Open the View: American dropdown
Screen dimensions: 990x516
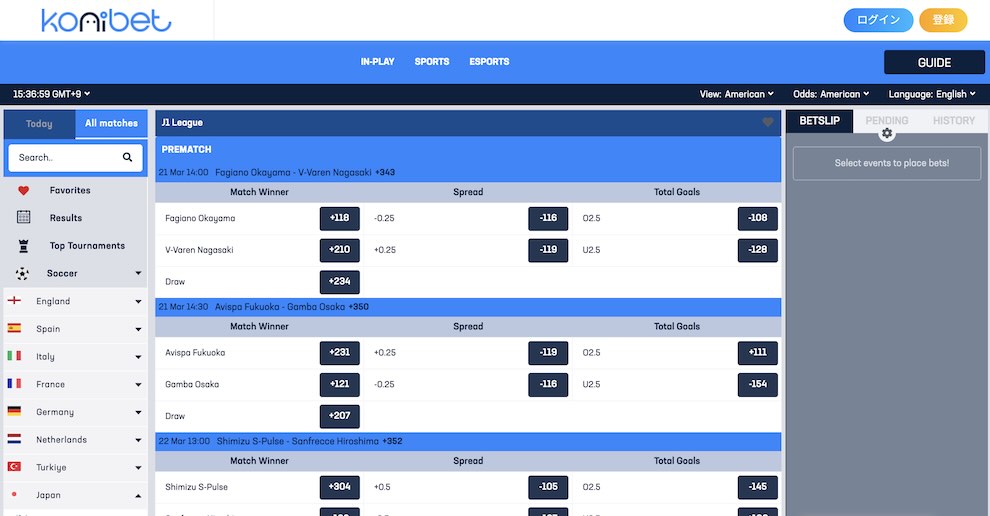pos(736,94)
